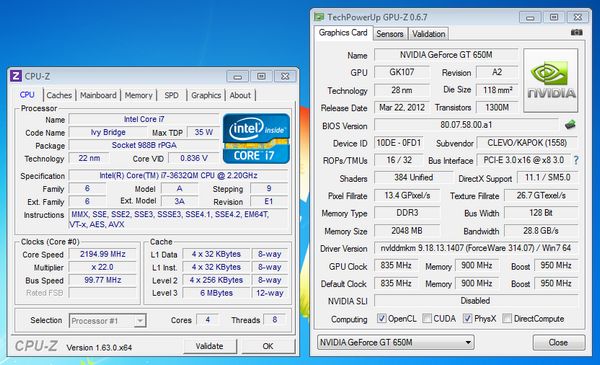Image resolution: width=600 pixels, height=365 pixels.
Task: Switch to the CPU tab in CPU-Z
Action: point(27,95)
